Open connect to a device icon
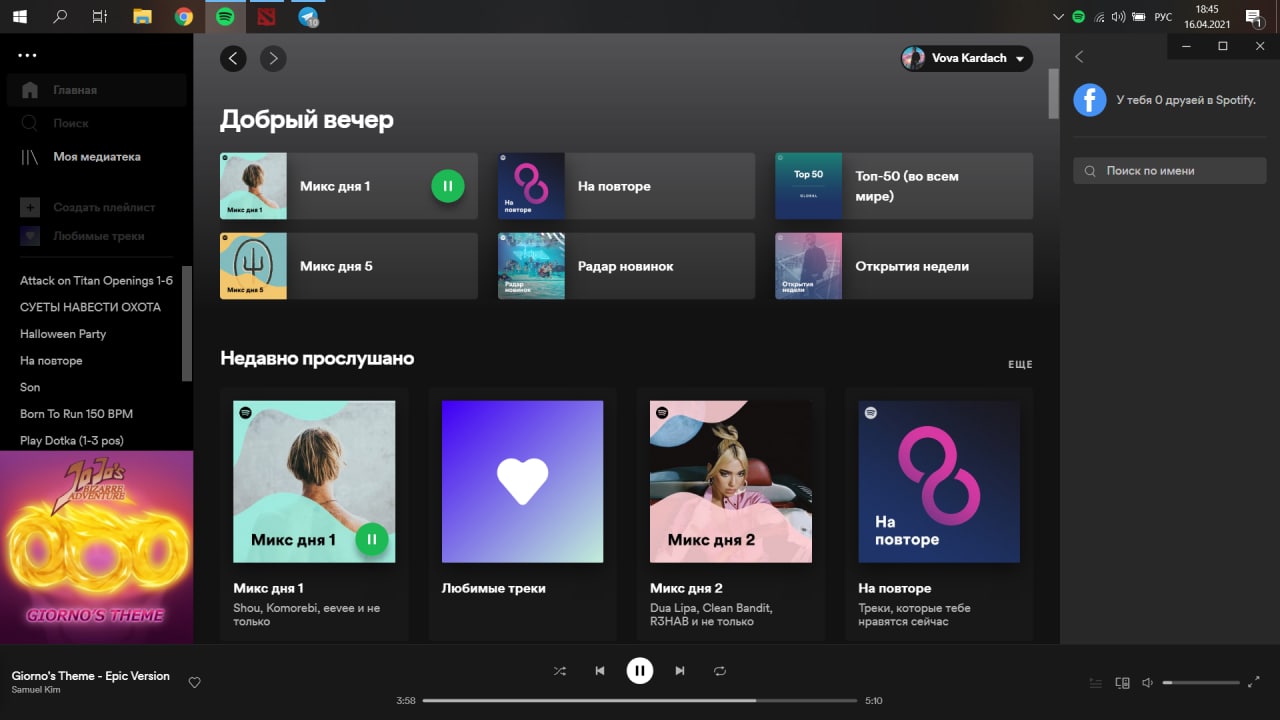Image resolution: width=1280 pixels, height=720 pixels. click(1122, 683)
